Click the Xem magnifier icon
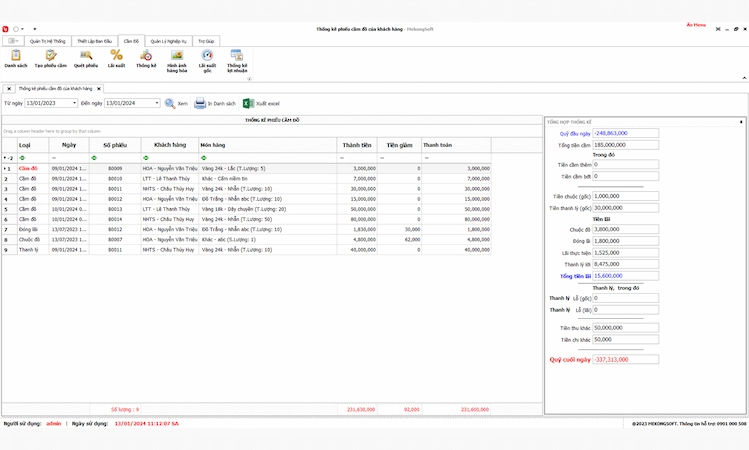749x450 pixels. point(170,103)
